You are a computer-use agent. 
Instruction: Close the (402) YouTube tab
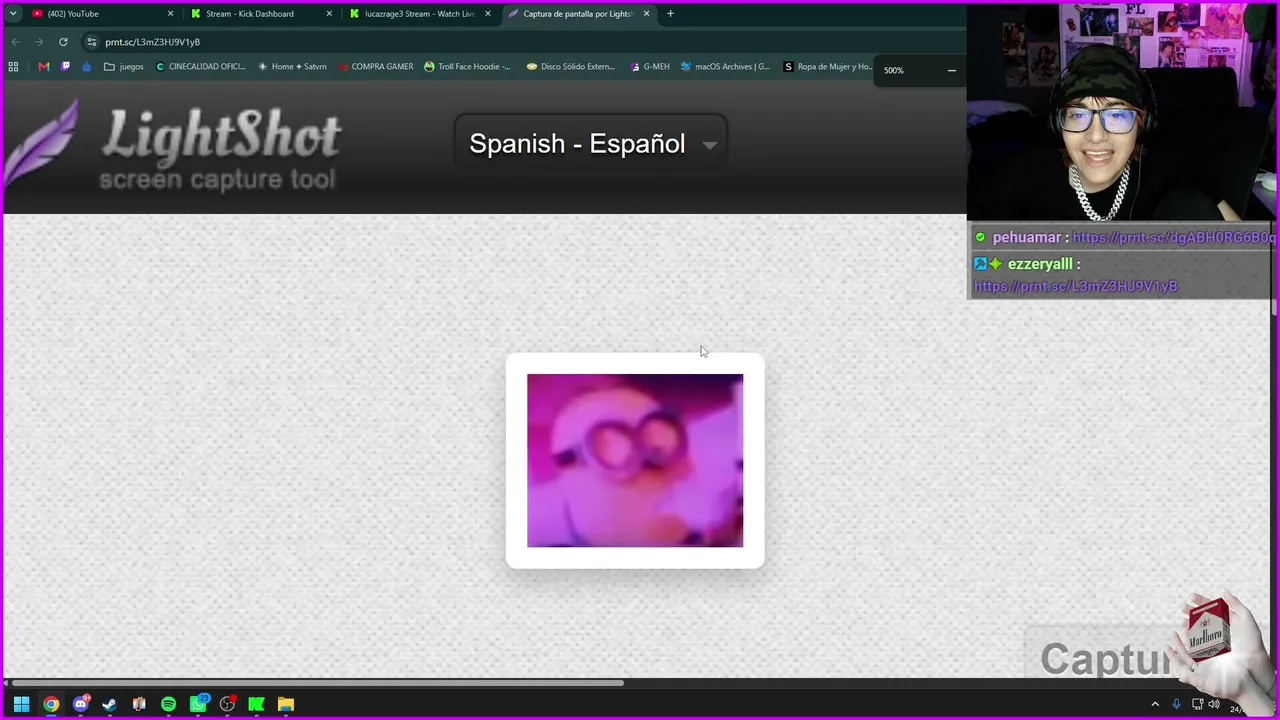tap(170, 14)
